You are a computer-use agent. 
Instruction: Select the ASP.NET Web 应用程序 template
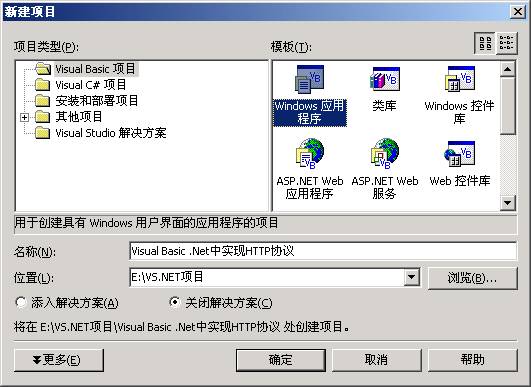[310, 154]
